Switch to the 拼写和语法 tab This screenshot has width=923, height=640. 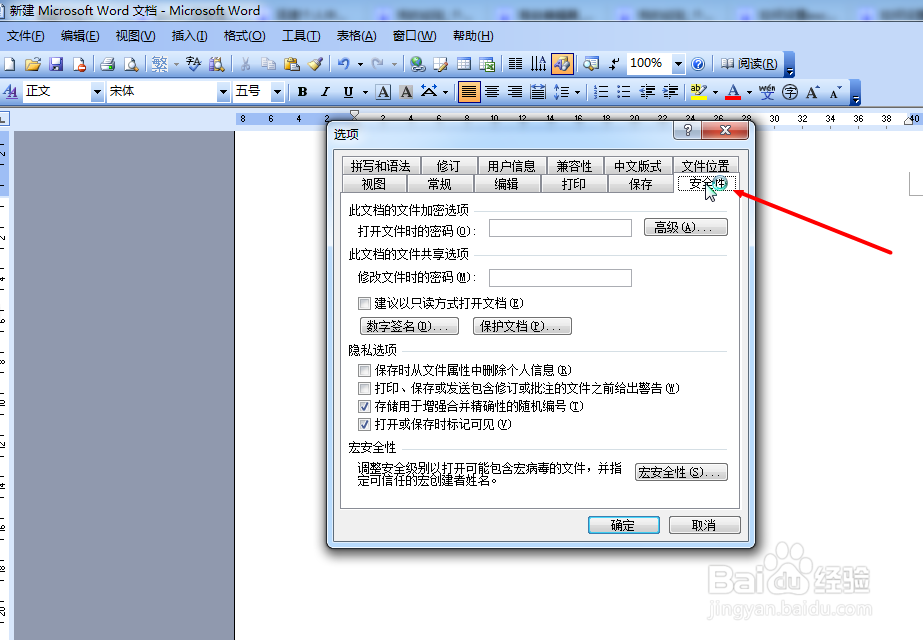380,166
